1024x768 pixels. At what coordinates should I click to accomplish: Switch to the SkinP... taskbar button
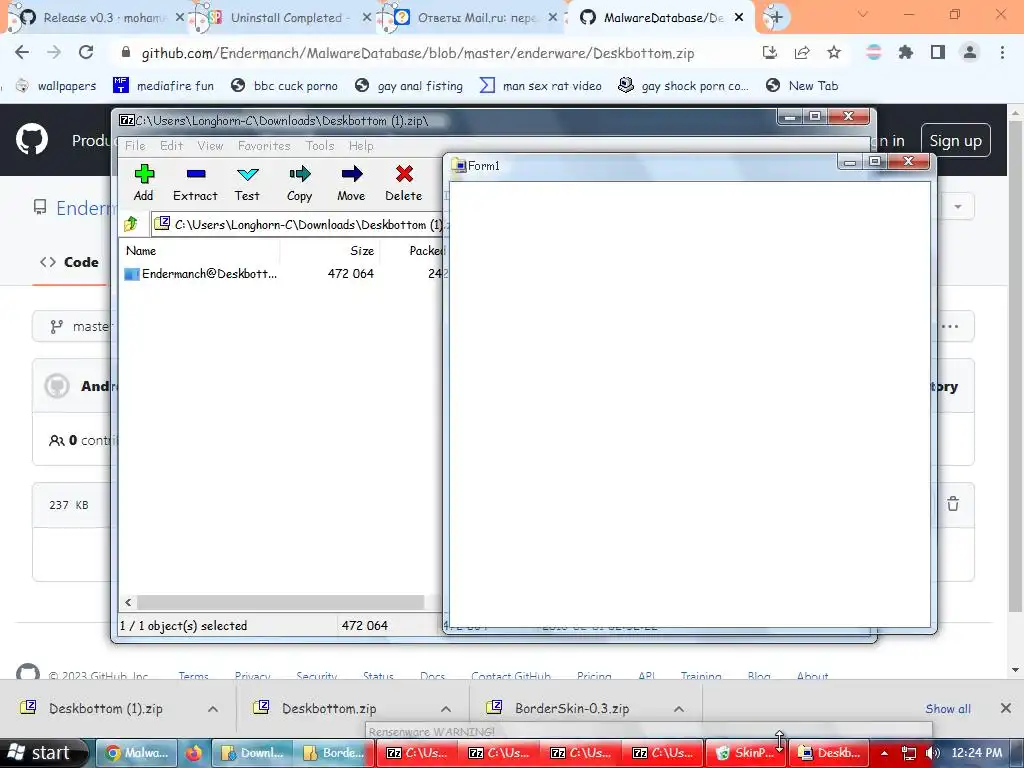[x=746, y=753]
